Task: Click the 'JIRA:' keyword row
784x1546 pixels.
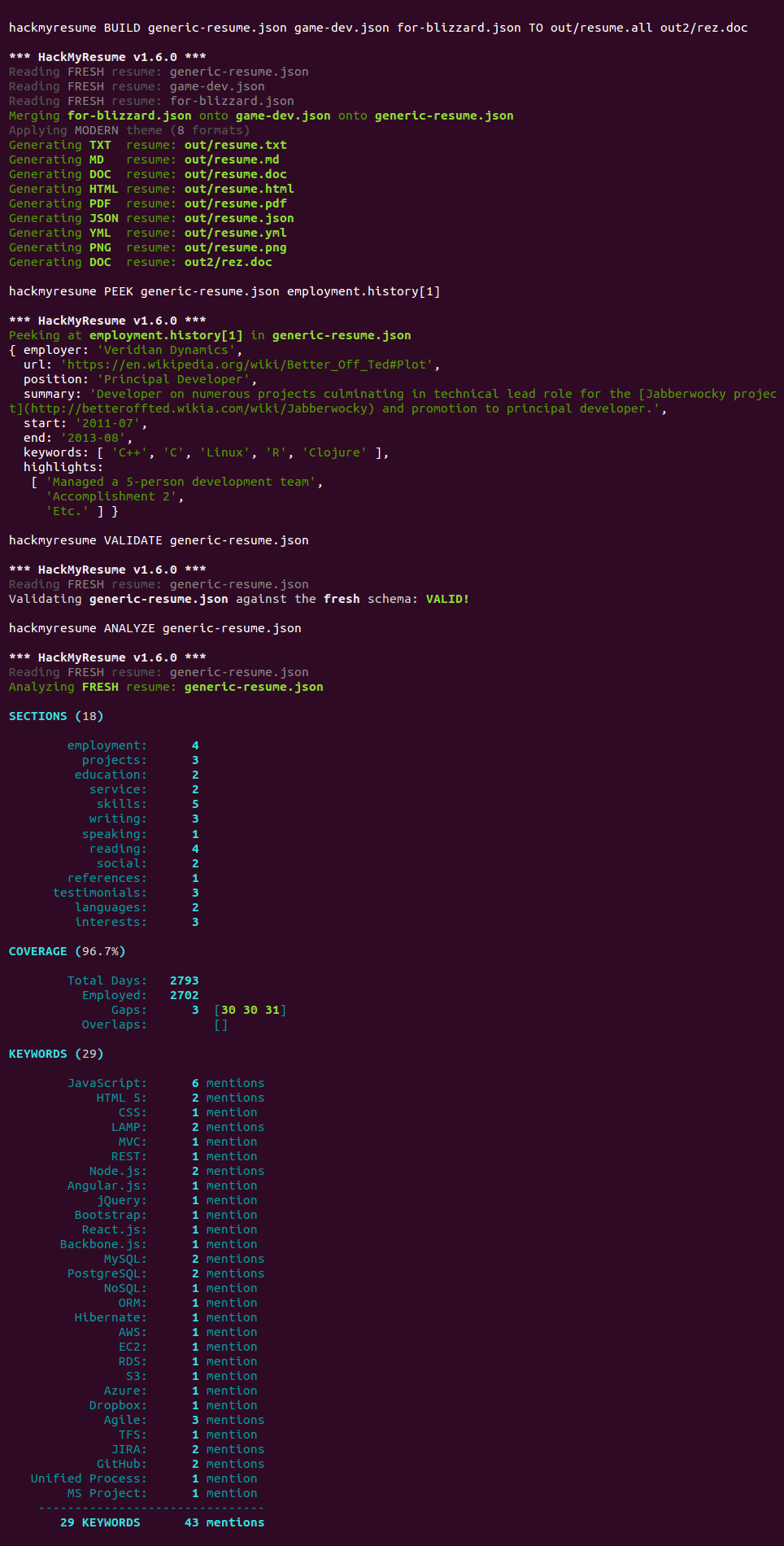Action: click(x=188, y=1449)
